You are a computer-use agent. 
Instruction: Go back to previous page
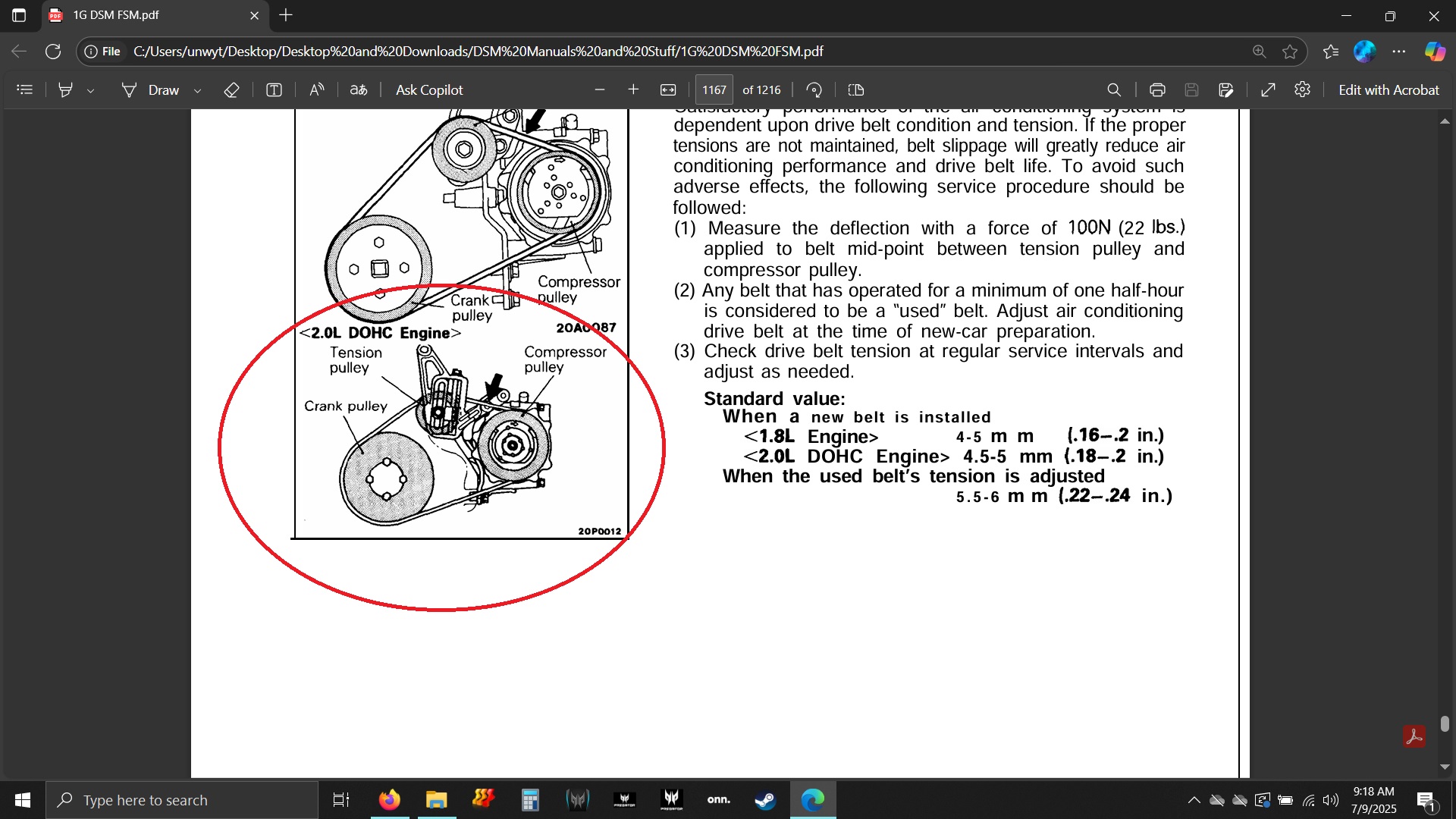coord(19,52)
